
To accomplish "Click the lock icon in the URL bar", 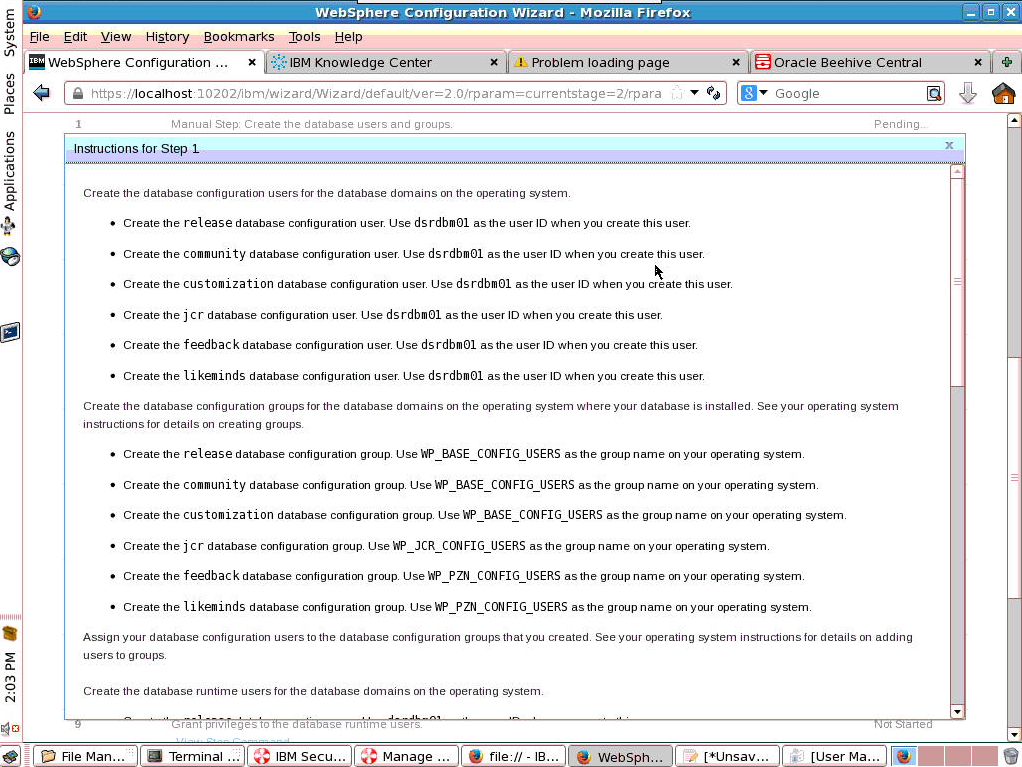I will [x=78, y=93].
